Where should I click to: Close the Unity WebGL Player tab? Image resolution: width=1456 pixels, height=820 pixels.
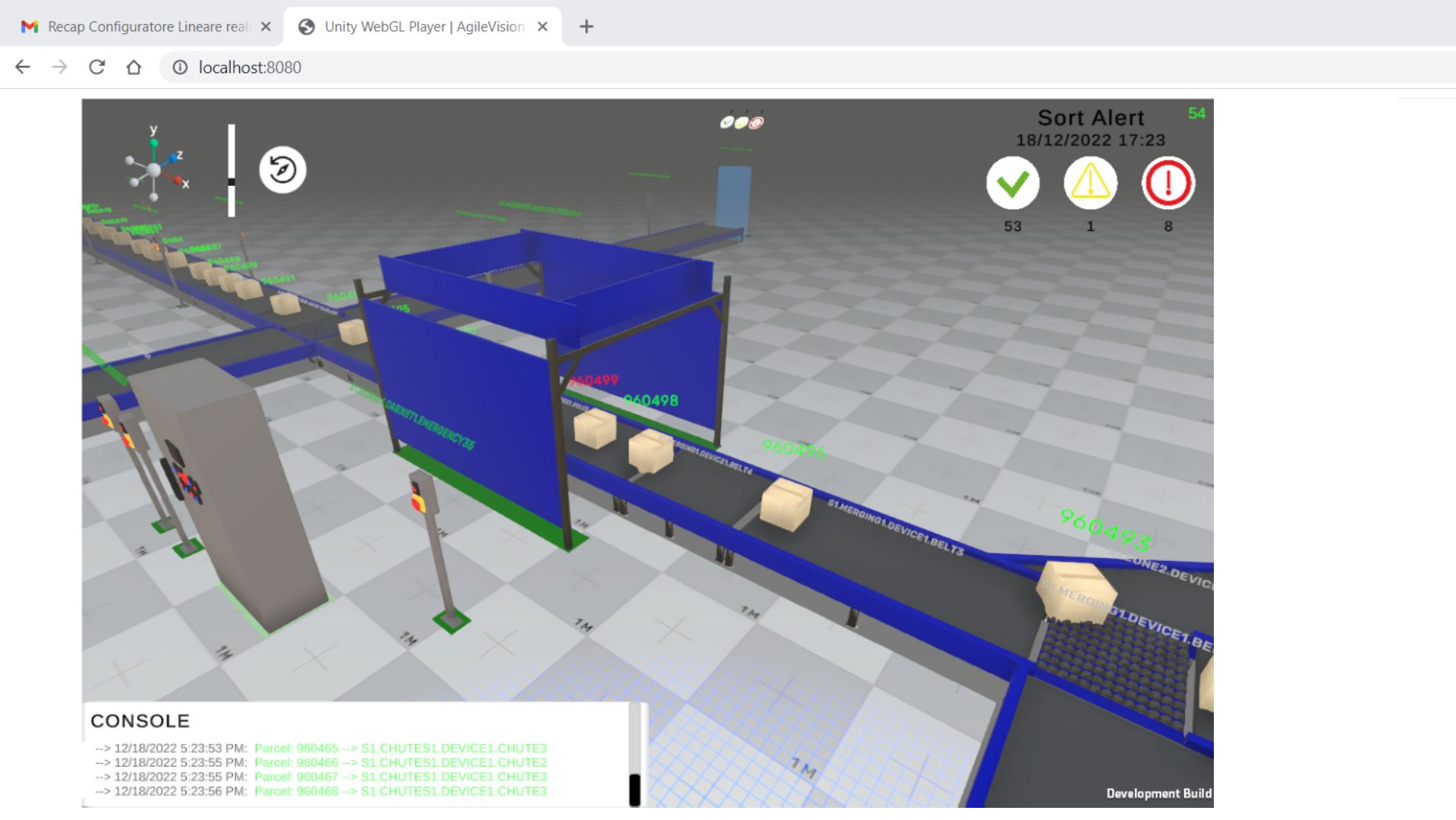point(543,27)
